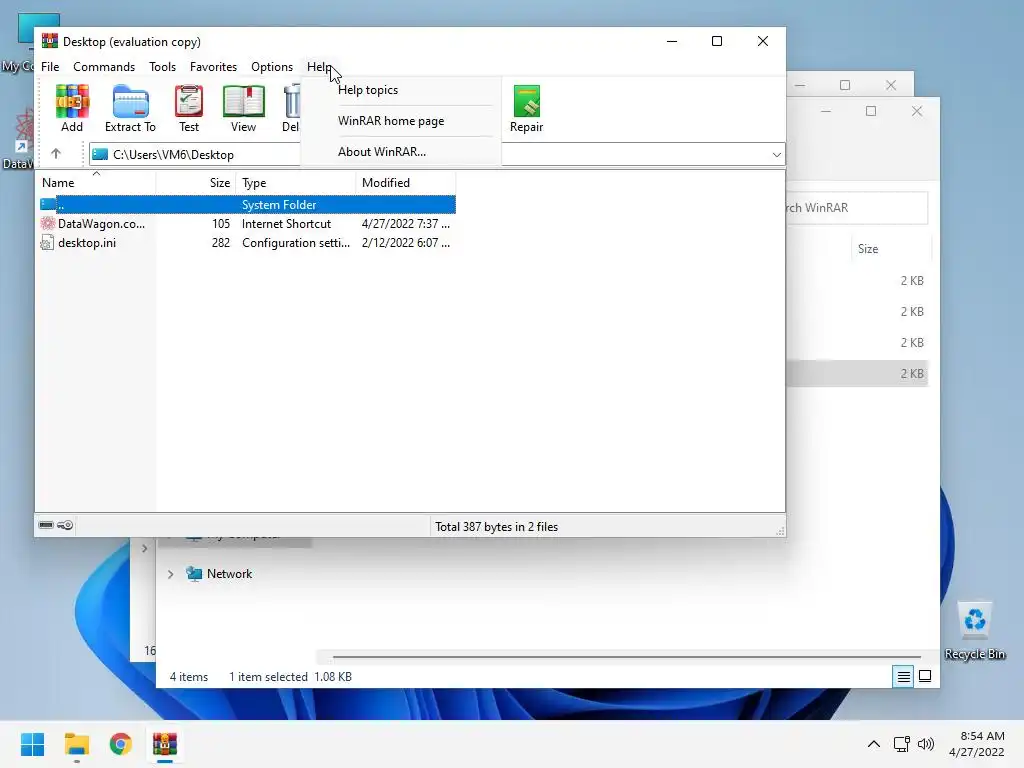Sort by the Size column header in WinRAR
Screen dimensions: 1024x768
pyautogui.click(x=196, y=183)
